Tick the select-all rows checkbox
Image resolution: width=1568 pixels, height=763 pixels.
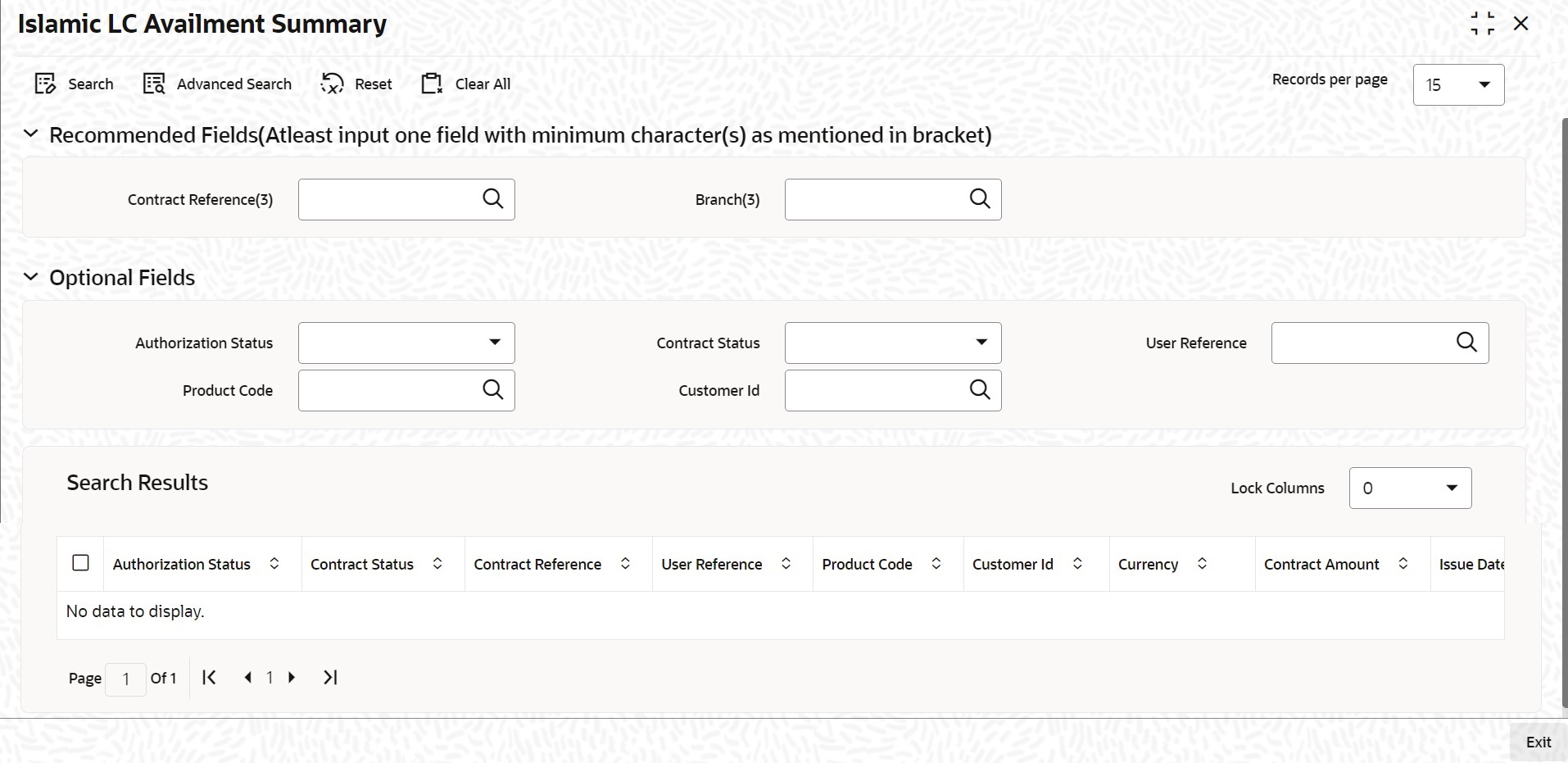click(80, 563)
